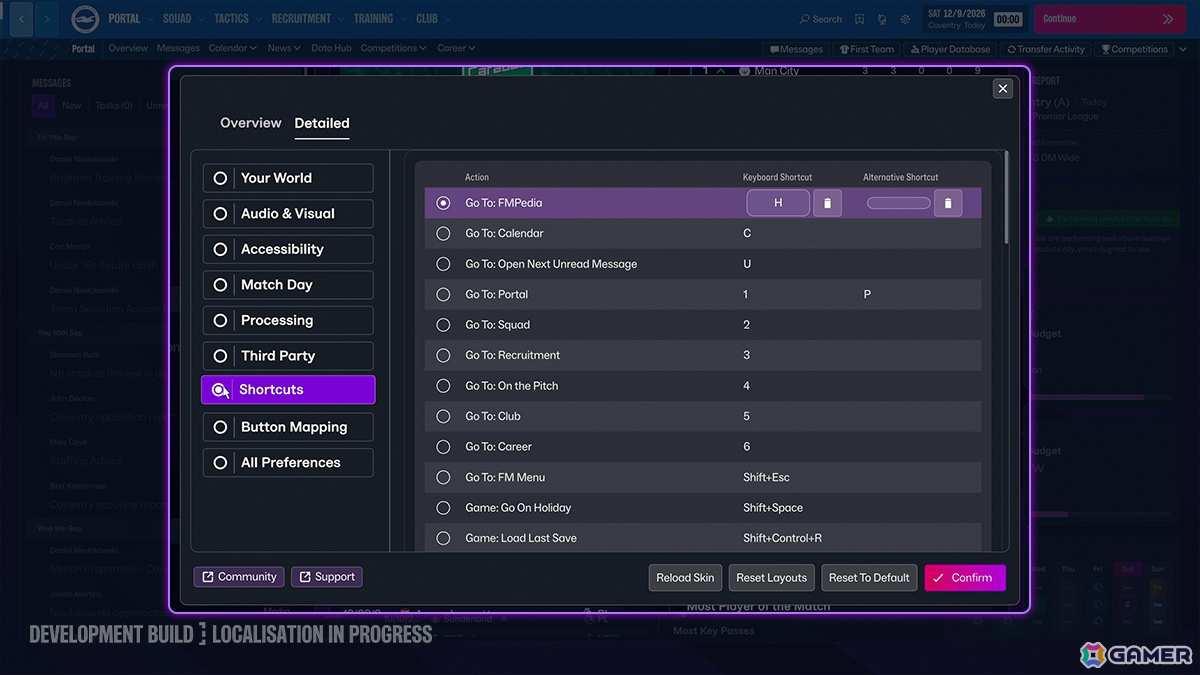Select the Processing category

pyautogui.click(x=288, y=321)
